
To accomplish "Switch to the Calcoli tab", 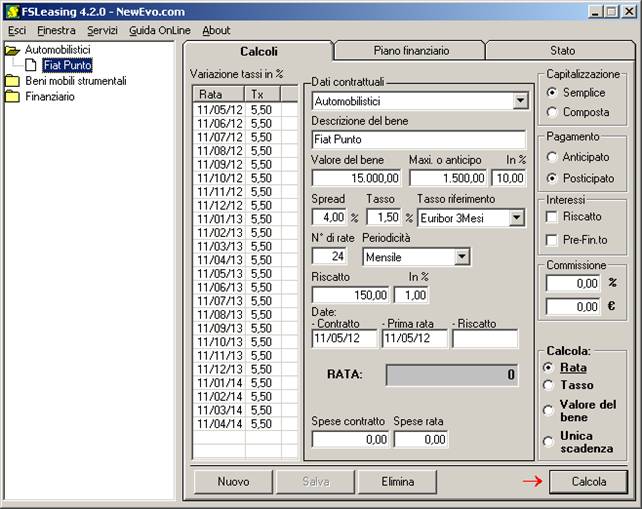I will [259, 51].
